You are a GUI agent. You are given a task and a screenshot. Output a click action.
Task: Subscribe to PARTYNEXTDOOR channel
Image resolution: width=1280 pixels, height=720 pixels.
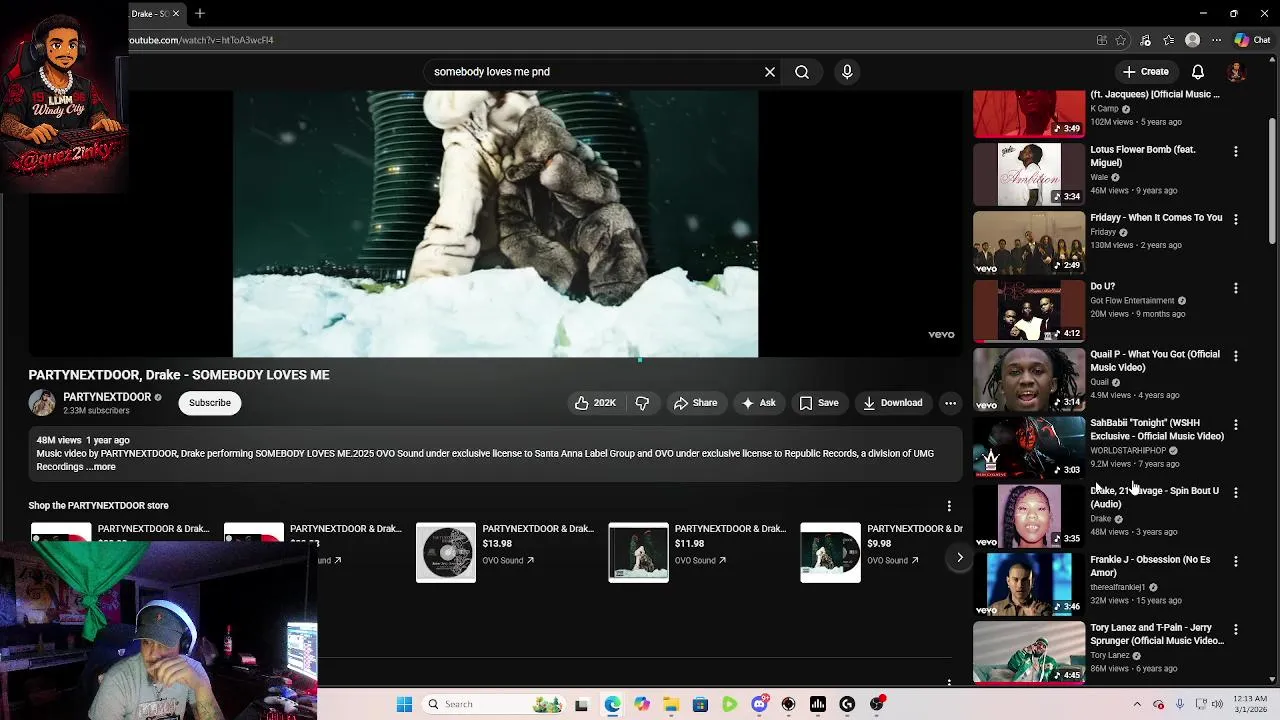(210, 403)
